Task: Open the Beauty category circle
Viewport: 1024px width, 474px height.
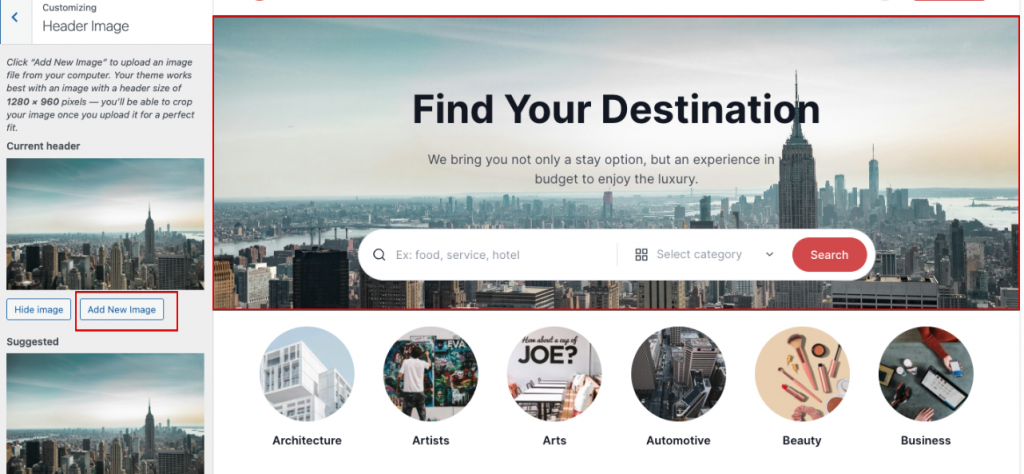Action: 802,374
